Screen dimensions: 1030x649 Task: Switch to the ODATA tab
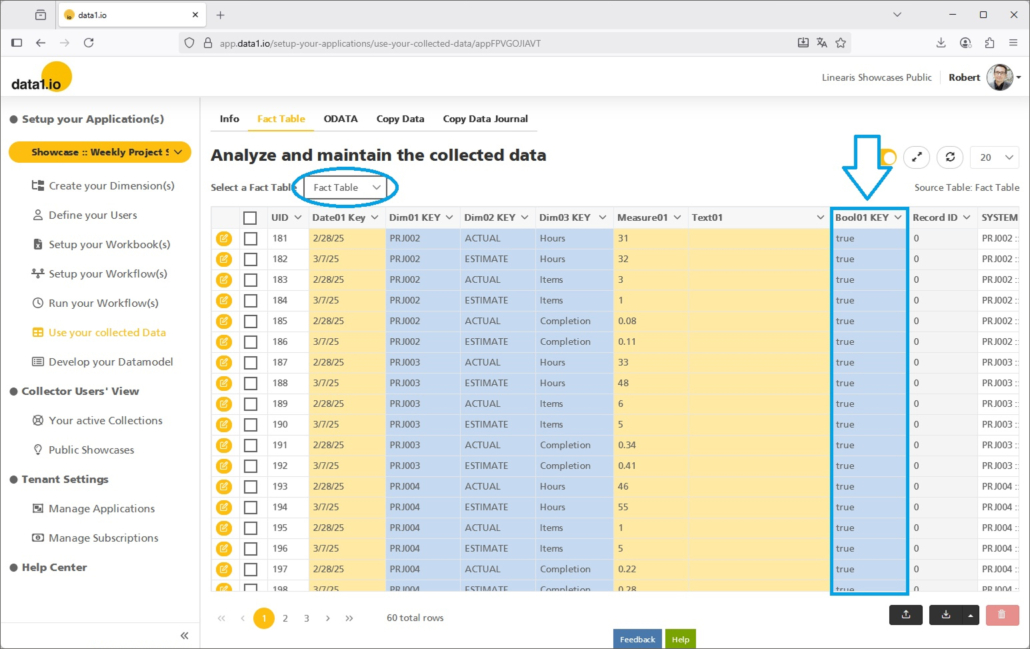point(340,119)
